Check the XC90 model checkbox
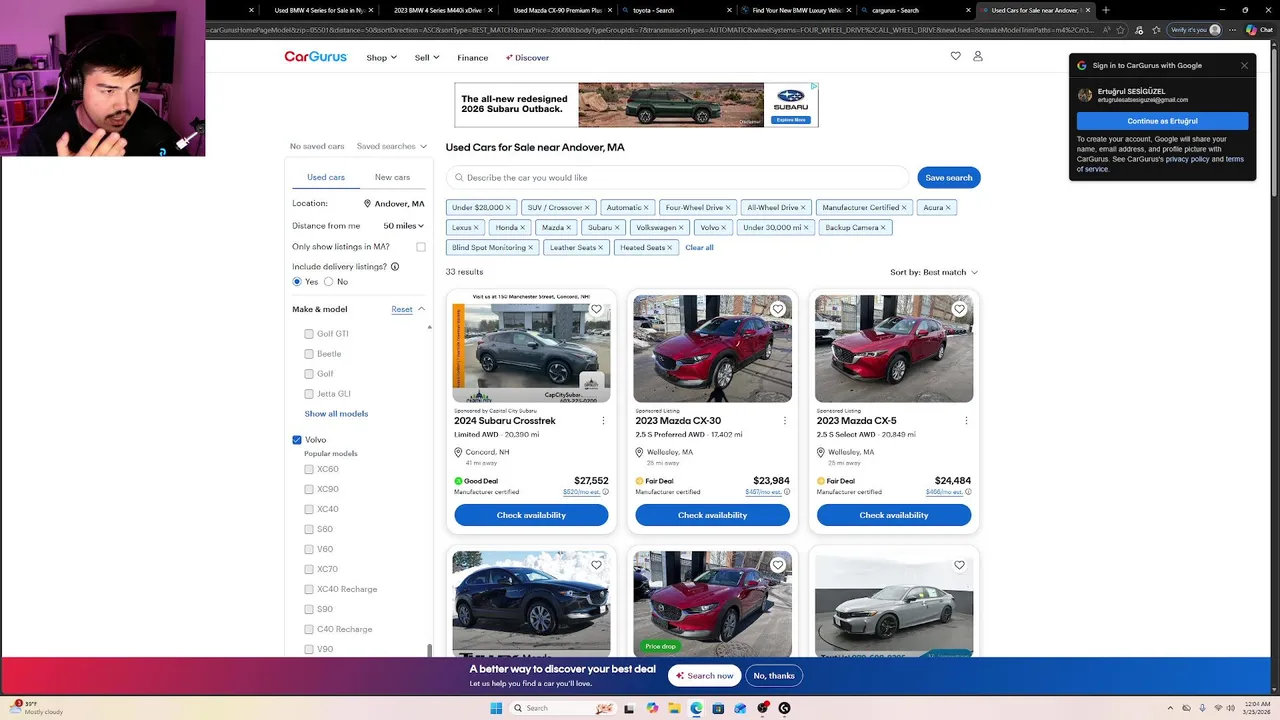The width and height of the screenshot is (1280, 720). coord(309,489)
